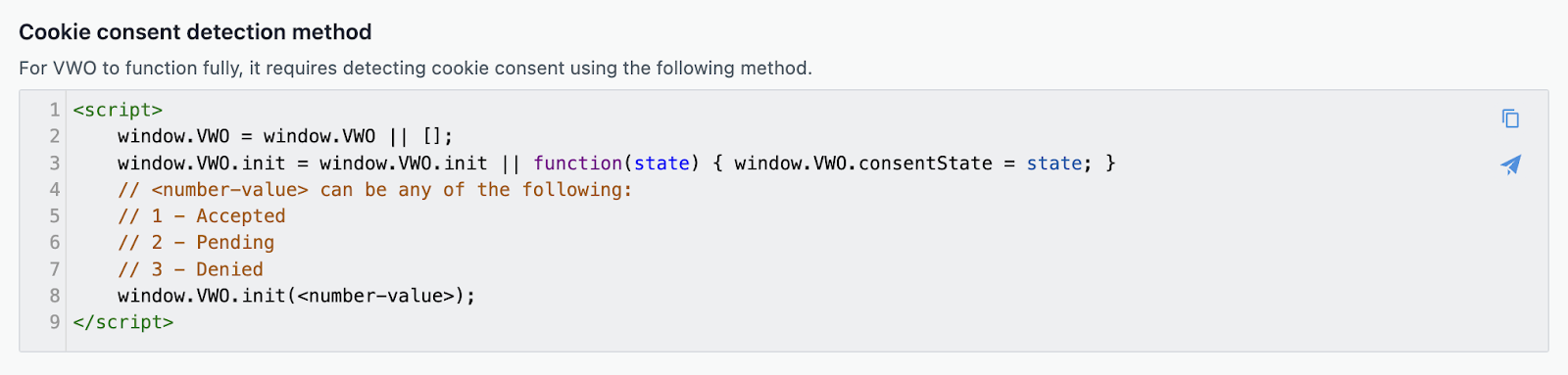Screen dimensions: 1568x375
Task: Click the consentState text on line 3
Action: [925, 163]
